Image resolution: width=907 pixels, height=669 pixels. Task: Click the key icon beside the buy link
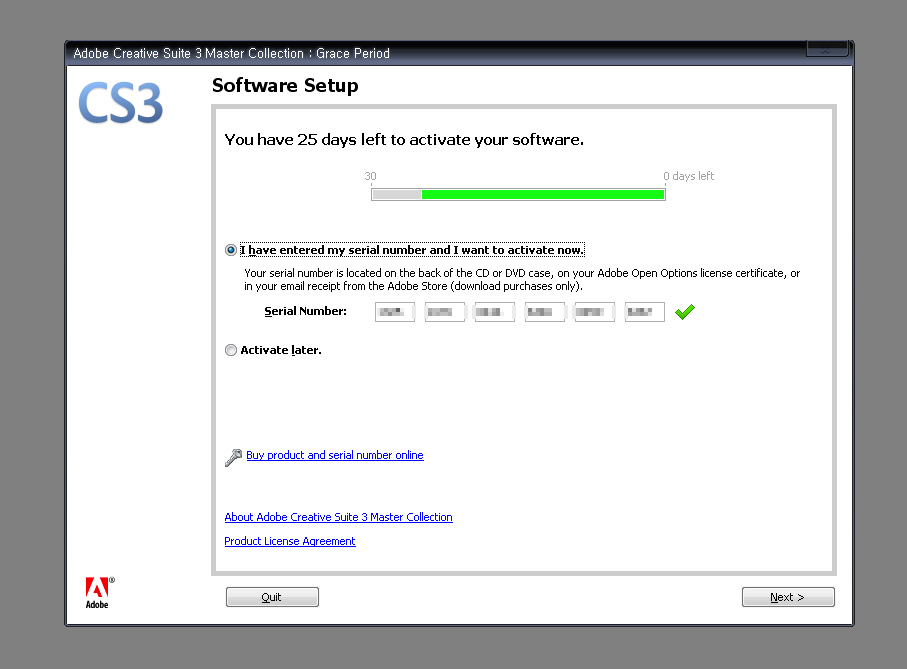[233, 457]
